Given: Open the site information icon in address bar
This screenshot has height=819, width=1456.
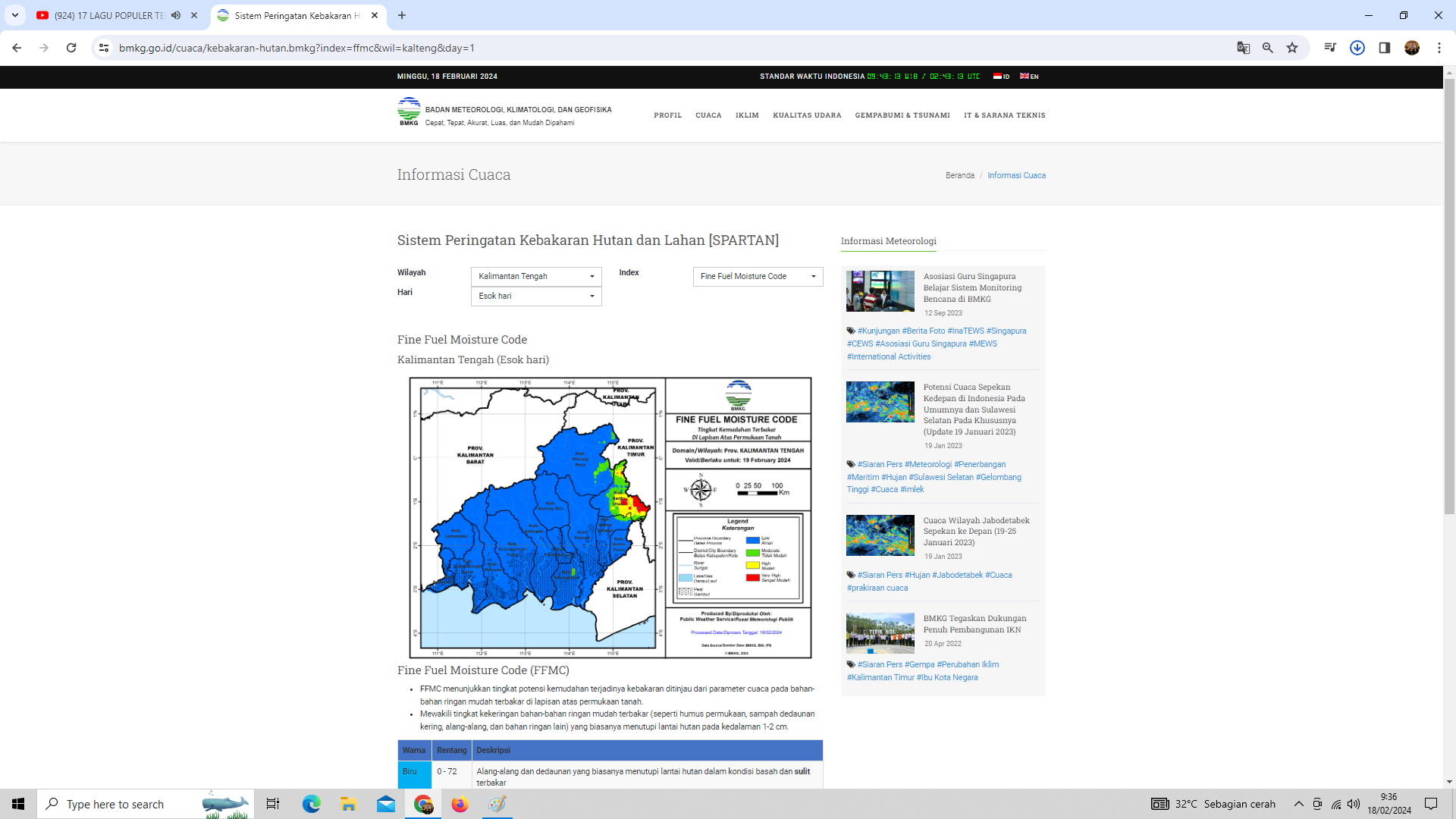Looking at the screenshot, I should point(104,48).
